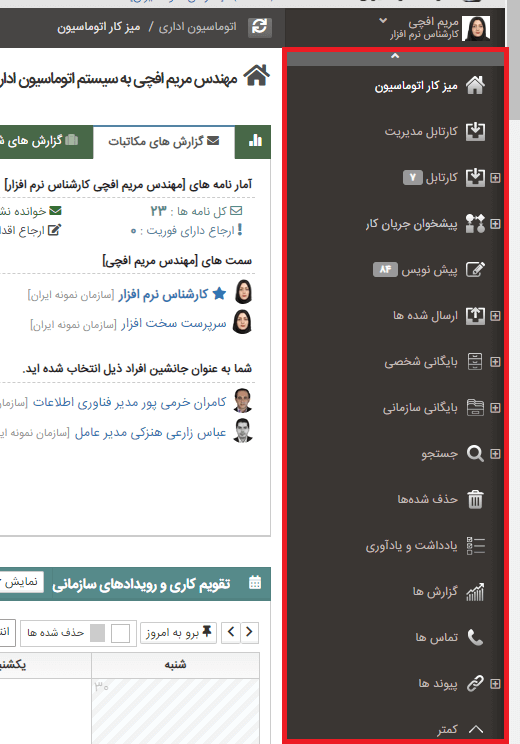Select حذف شده‌ها menu item text

pos(427,499)
